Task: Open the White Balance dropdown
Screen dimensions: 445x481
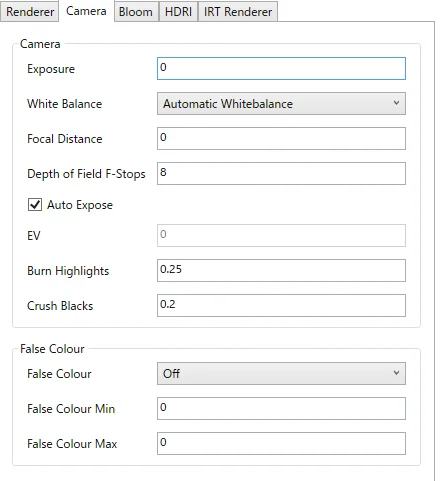Action: coord(281,104)
